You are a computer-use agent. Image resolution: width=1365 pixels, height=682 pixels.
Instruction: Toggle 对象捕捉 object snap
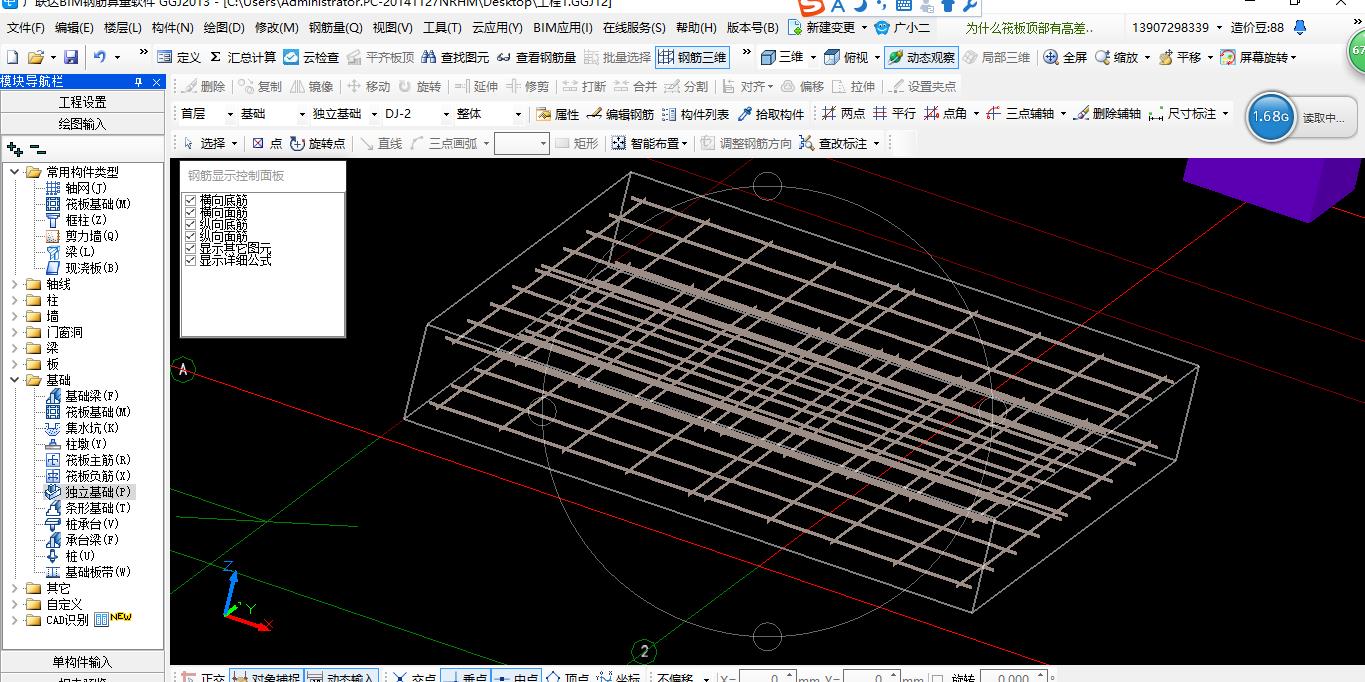pos(266,676)
